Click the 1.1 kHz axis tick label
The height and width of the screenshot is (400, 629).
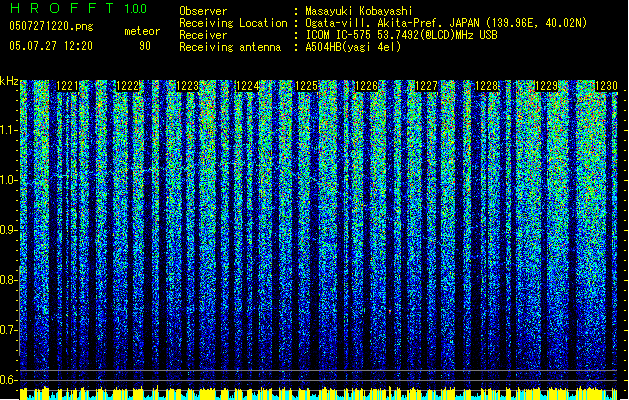[8, 130]
